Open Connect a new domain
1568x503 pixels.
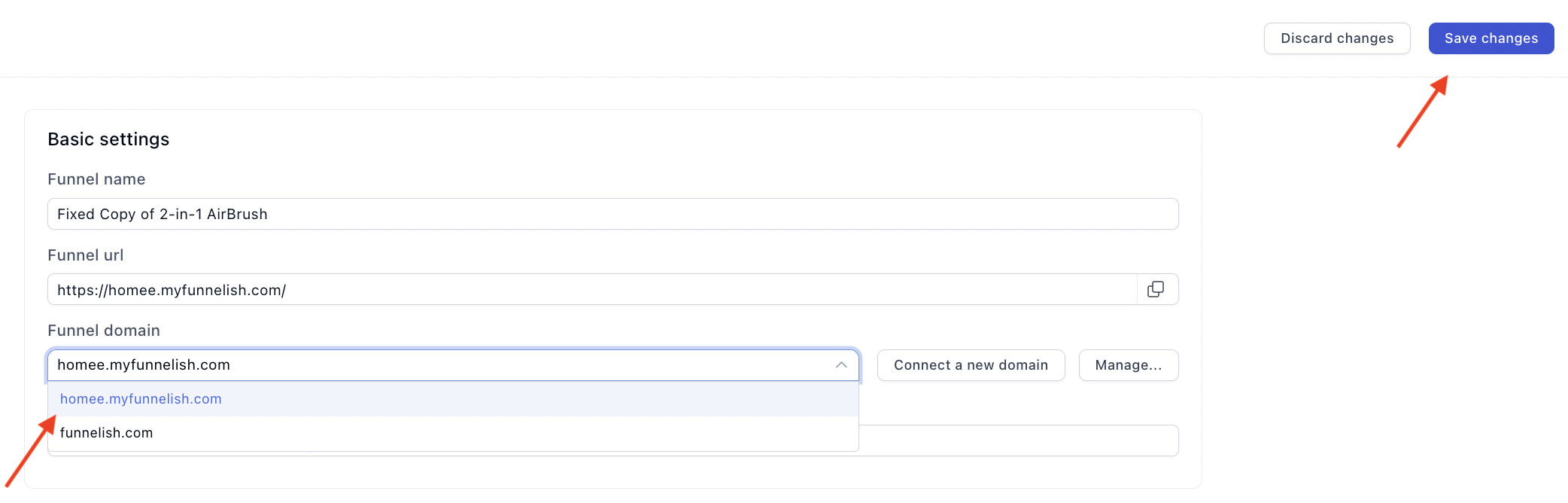(x=971, y=365)
